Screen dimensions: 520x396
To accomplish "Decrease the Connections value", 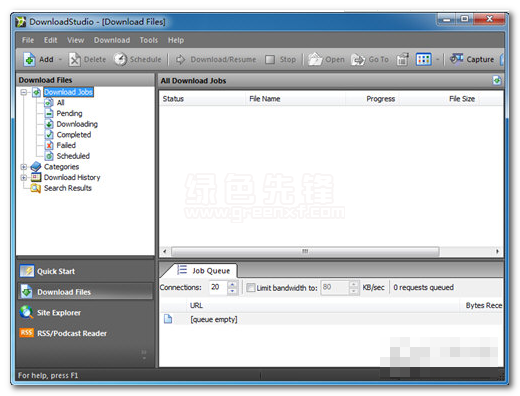I will tap(232, 291).
